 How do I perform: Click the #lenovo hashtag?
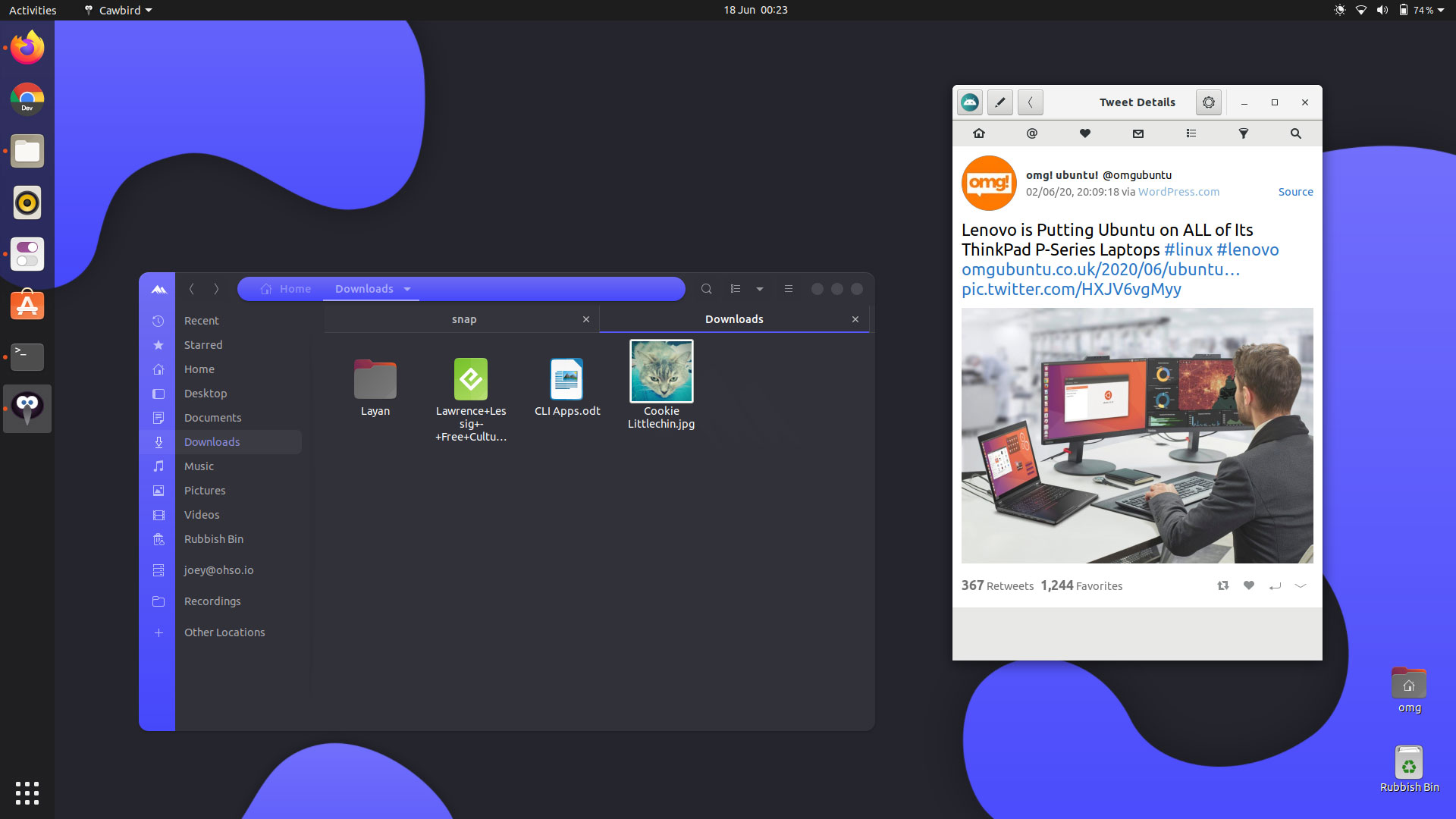pos(1247,249)
